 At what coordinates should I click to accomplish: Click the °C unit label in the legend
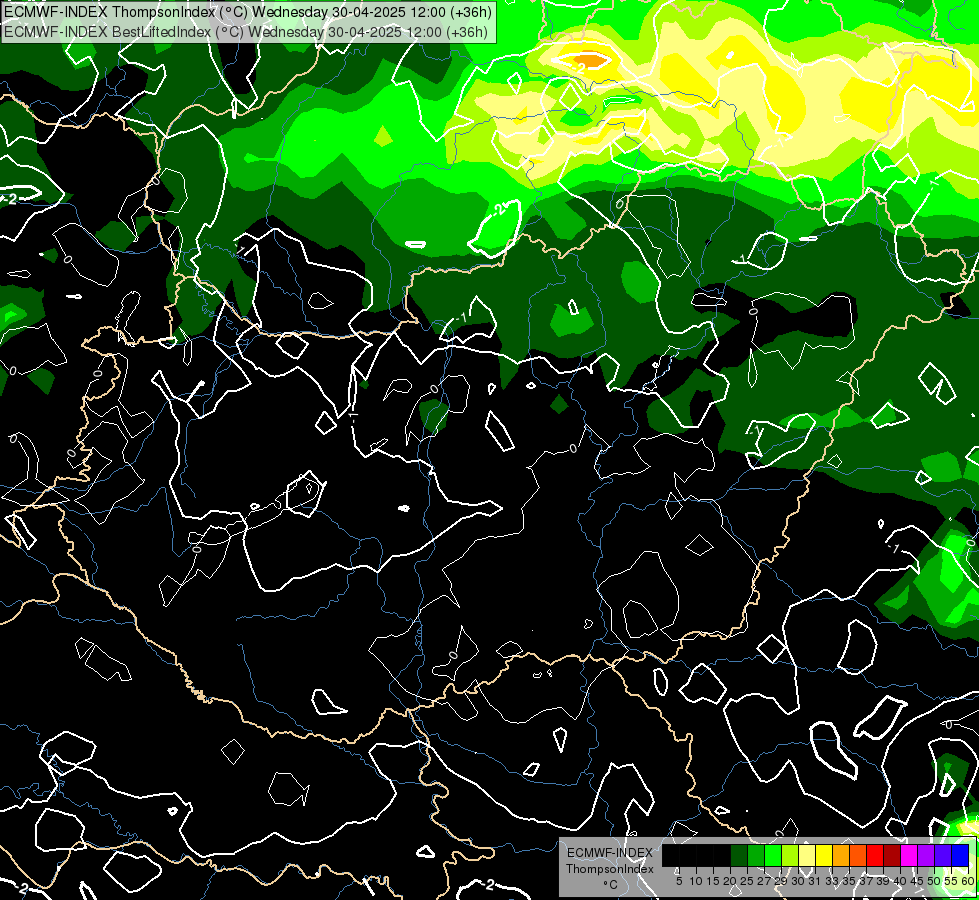coord(611,884)
